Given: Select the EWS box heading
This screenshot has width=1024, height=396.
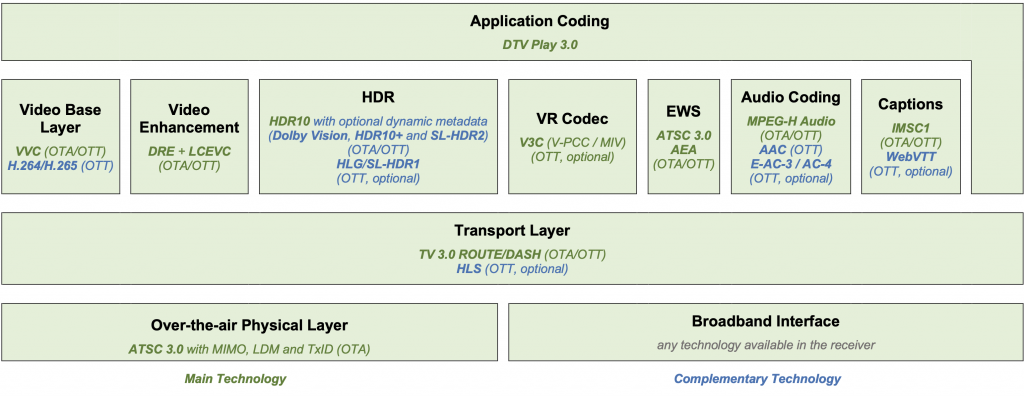Looking at the screenshot, I should tap(684, 112).
